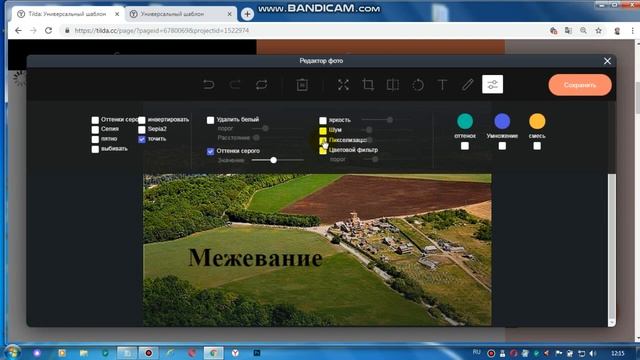The height and width of the screenshot is (360, 640).
Task: Check the пятно filter checkbox
Action: (95, 139)
